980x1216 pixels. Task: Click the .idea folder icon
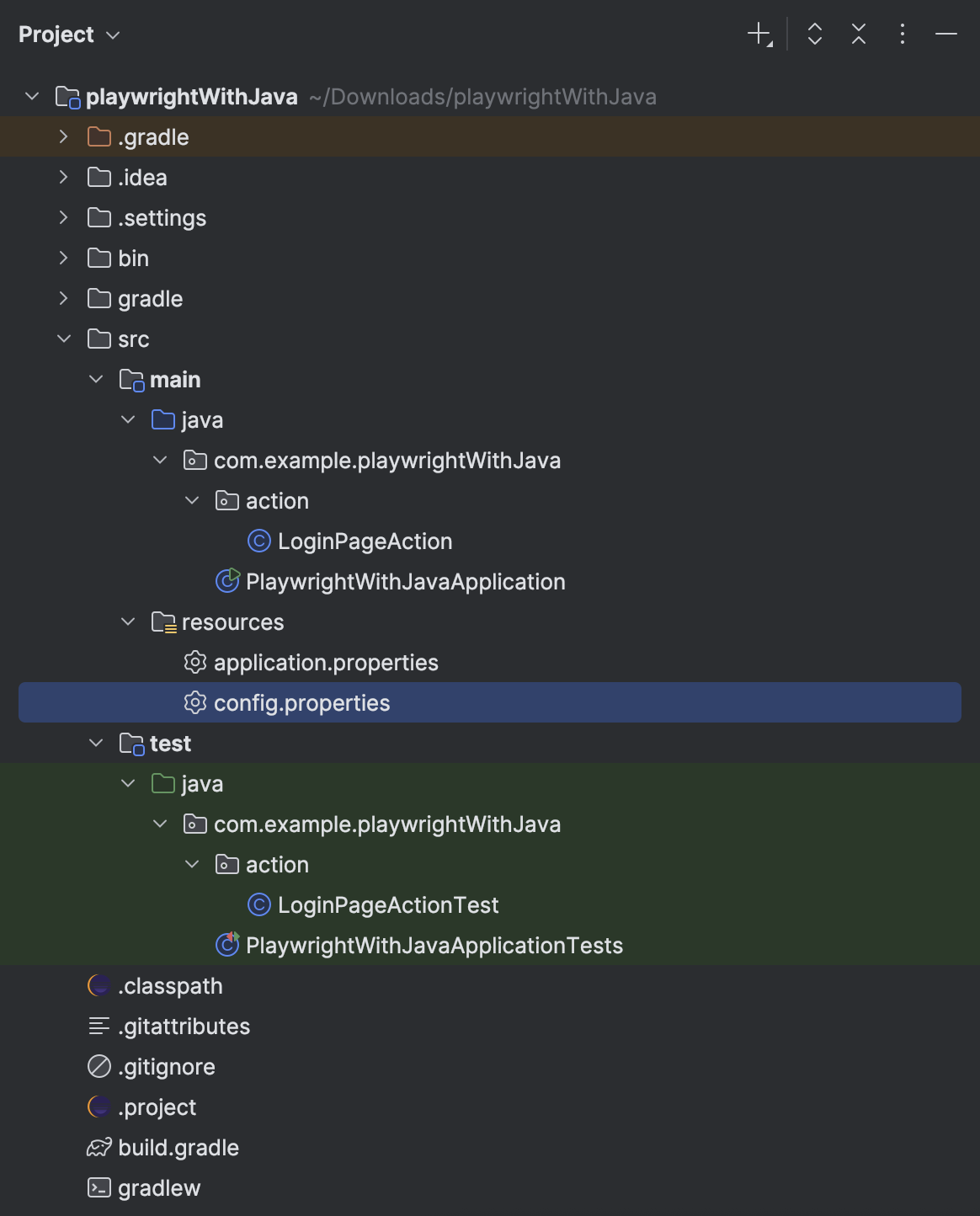(99, 178)
